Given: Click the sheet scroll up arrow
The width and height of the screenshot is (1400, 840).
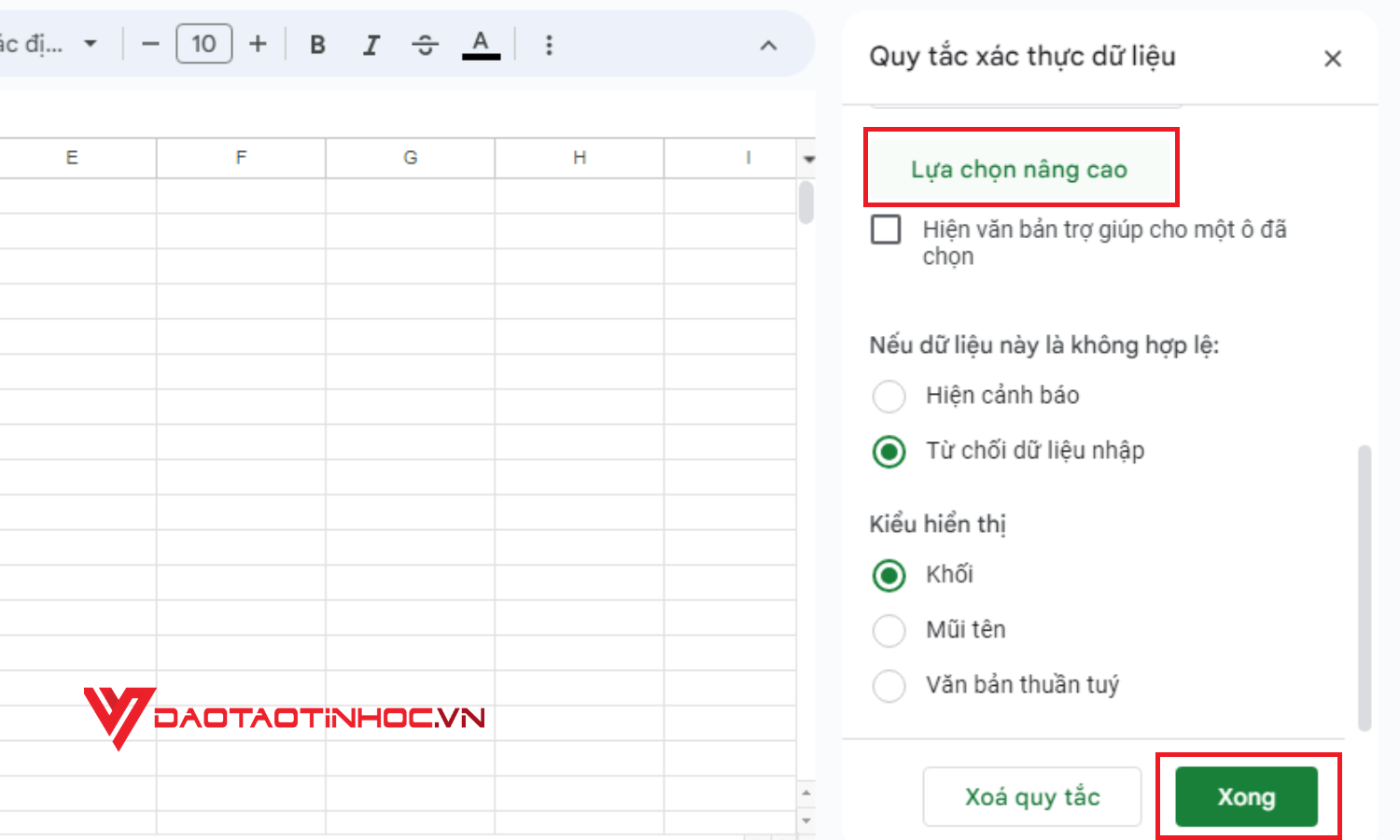Looking at the screenshot, I should point(806,793).
